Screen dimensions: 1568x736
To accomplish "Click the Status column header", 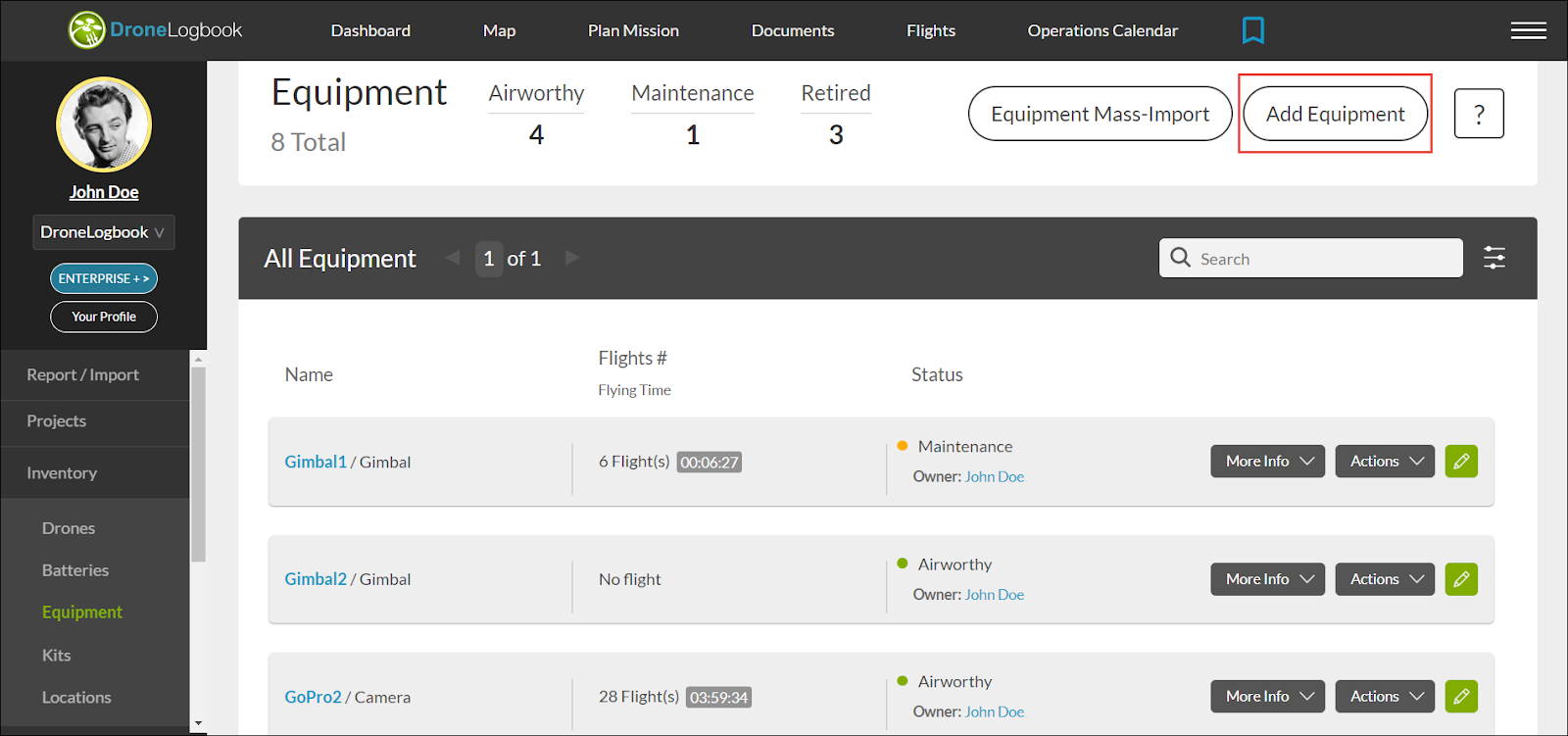I will [x=937, y=375].
